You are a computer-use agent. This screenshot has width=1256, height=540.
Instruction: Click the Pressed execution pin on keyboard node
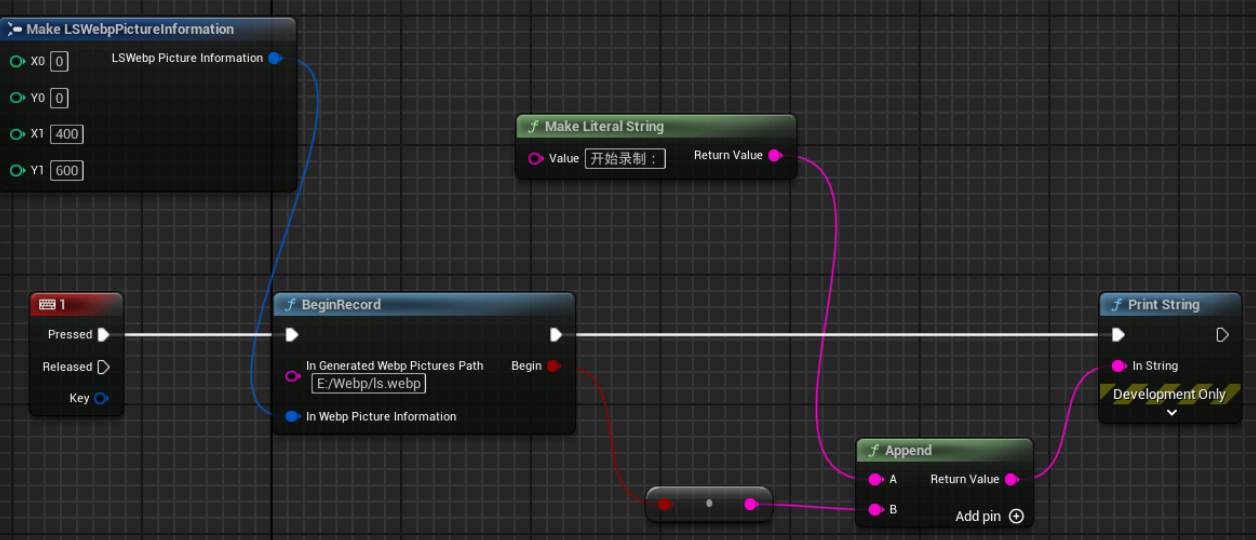(x=103, y=335)
